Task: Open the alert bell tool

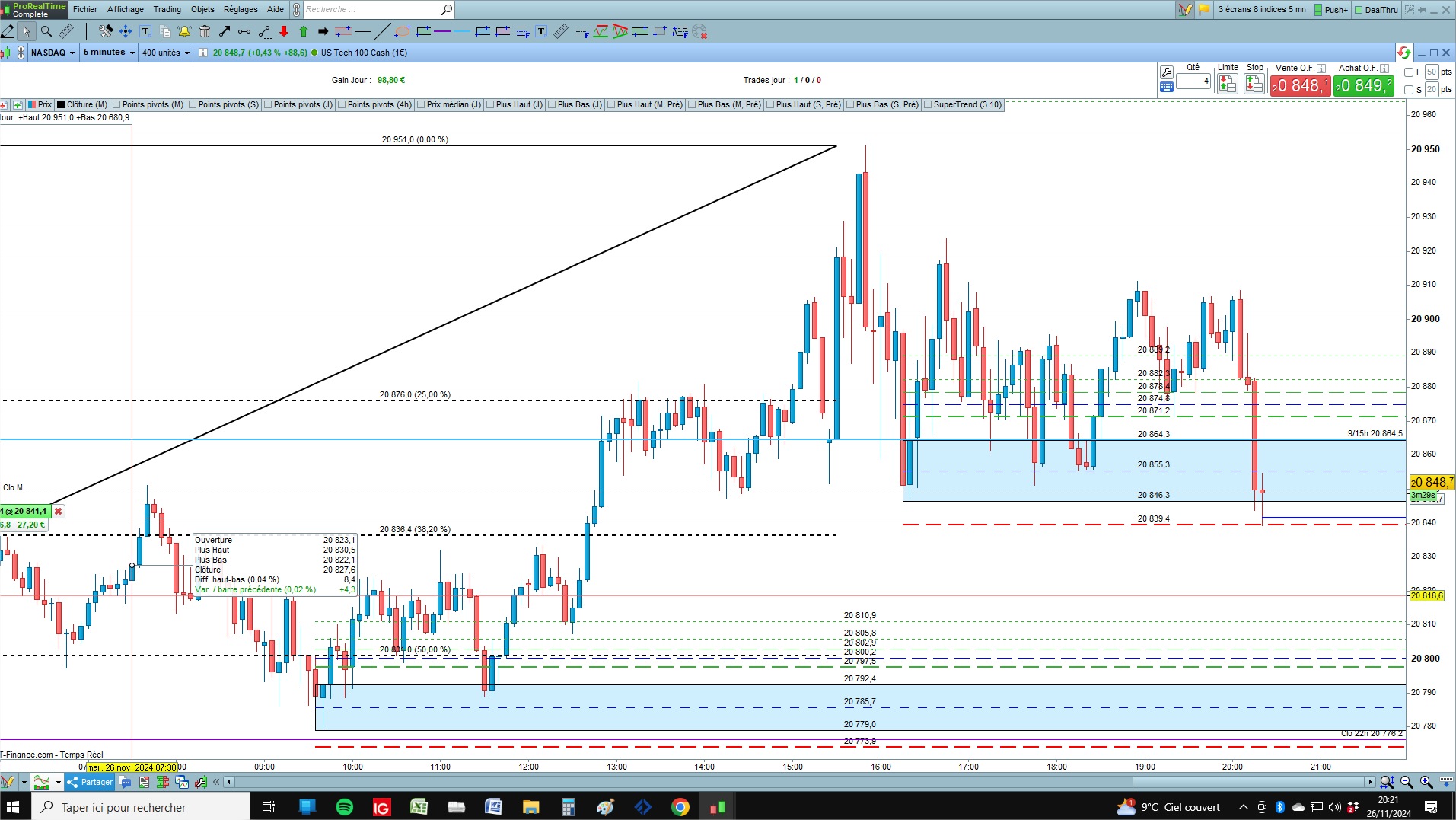Action: pyautogui.click(x=184, y=31)
